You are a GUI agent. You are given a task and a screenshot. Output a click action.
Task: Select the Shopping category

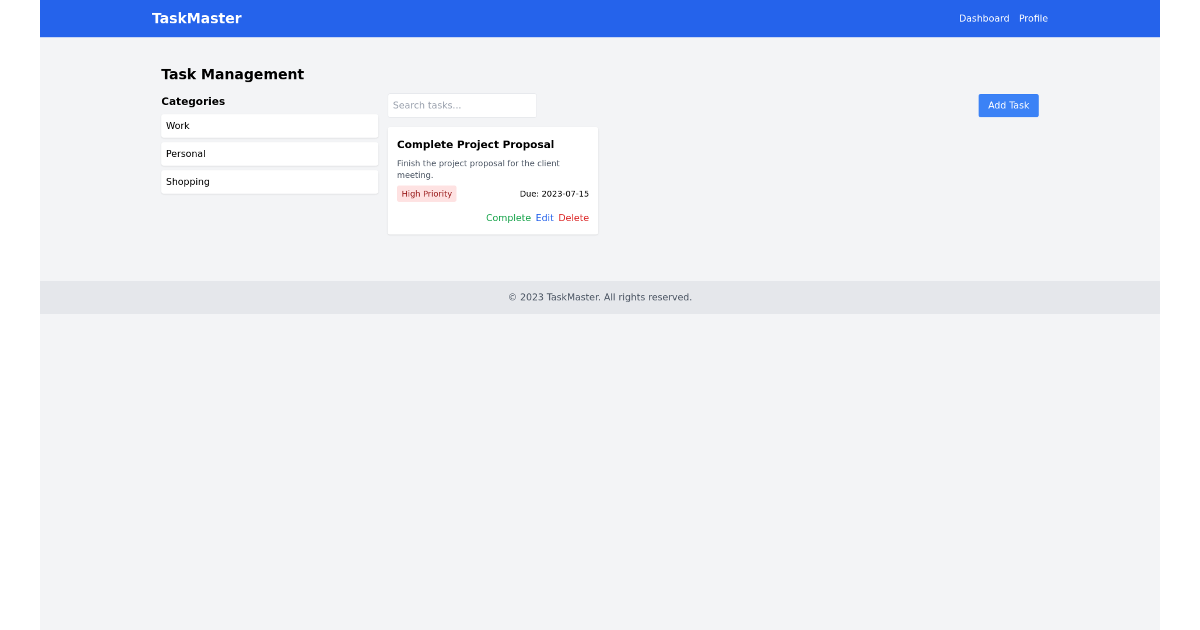tap(269, 181)
